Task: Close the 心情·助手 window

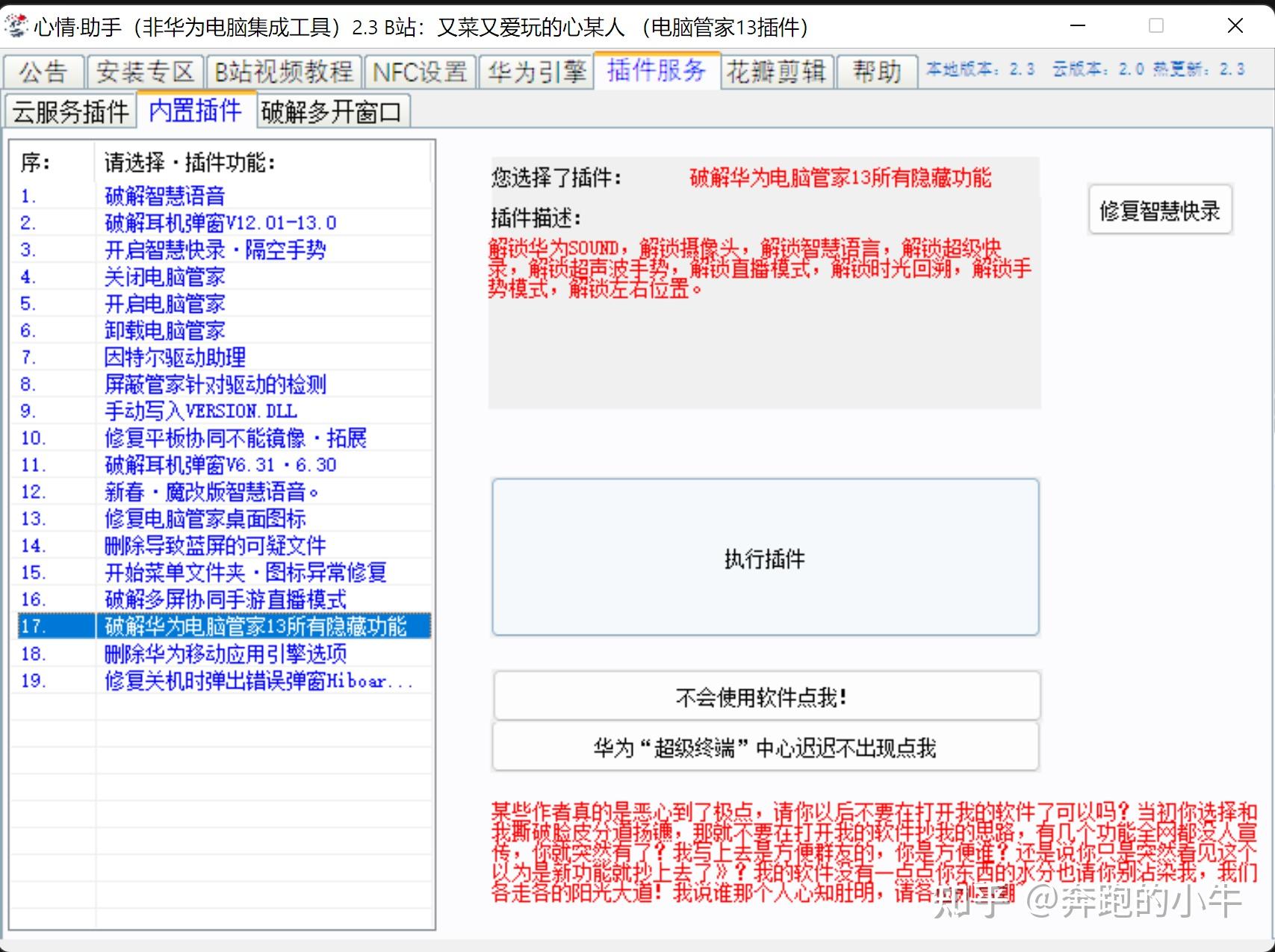Action: 1235,26
